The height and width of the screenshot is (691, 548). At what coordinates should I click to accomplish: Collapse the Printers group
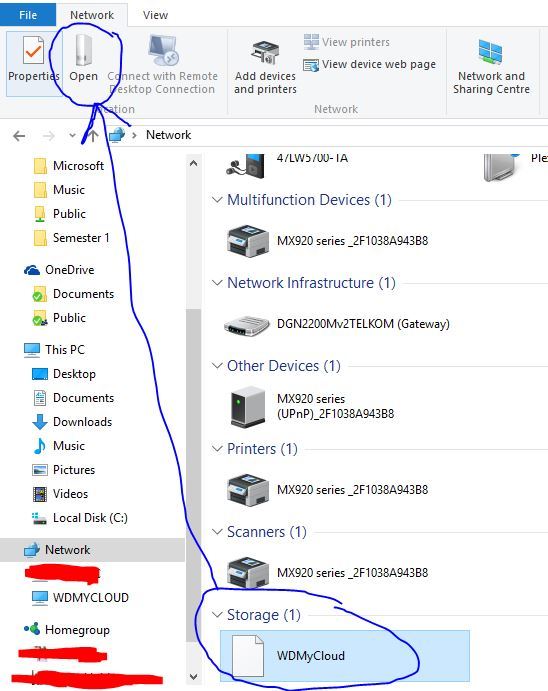[x=217, y=449]
